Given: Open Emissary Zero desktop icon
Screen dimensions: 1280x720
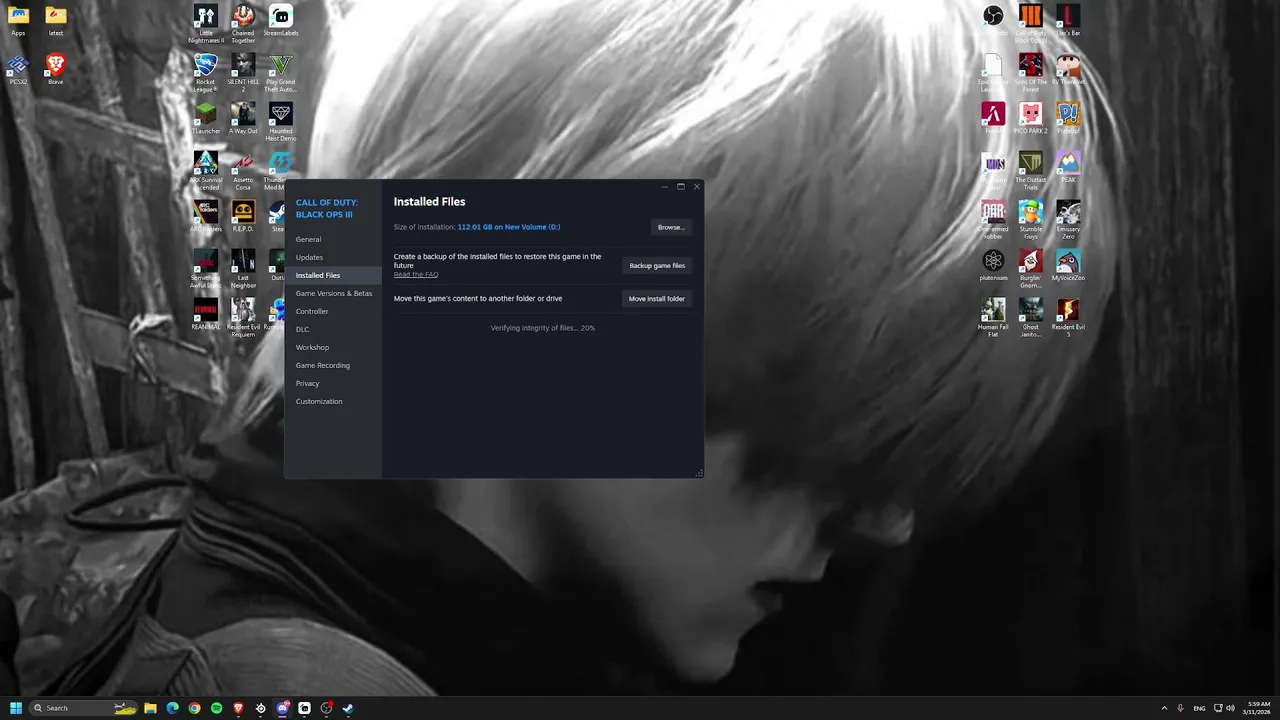Looking at the screenshot, I should (x=1068, y=220).
